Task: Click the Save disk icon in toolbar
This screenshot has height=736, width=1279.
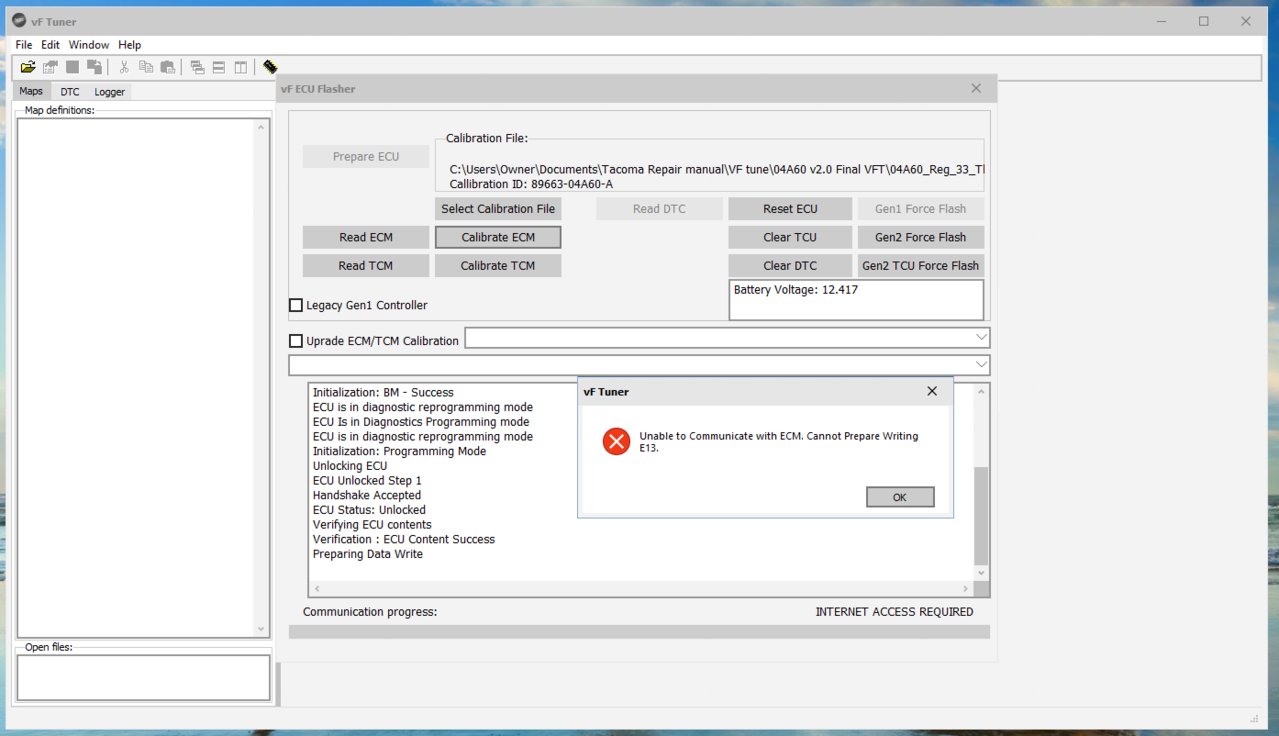Action: [x=72, y=67]
